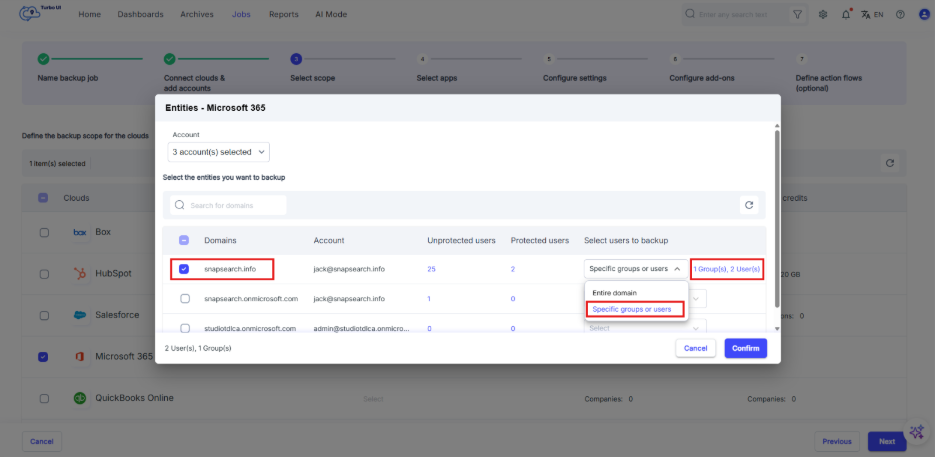Click the refresh icon in Entities dialog

[748, 205]
